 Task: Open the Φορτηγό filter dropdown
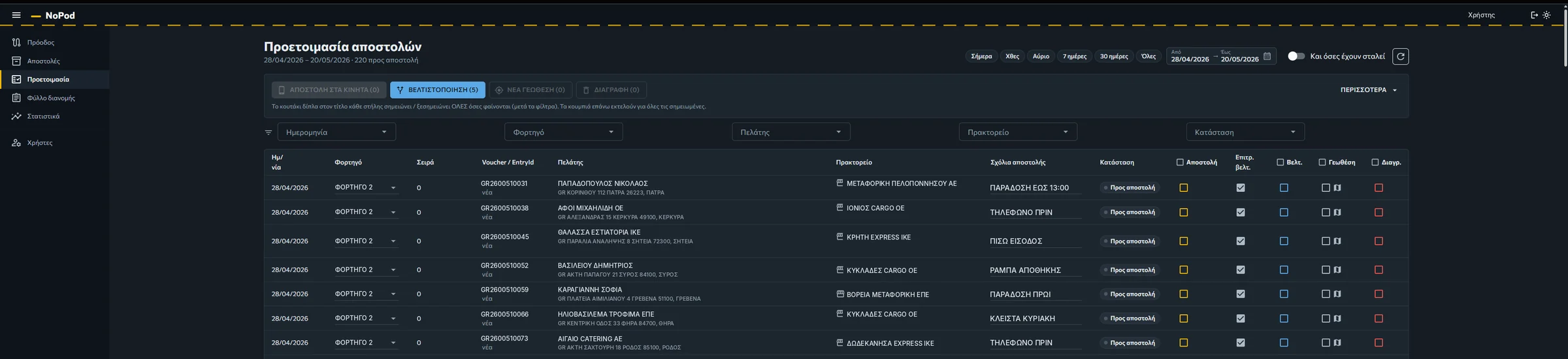563,132
